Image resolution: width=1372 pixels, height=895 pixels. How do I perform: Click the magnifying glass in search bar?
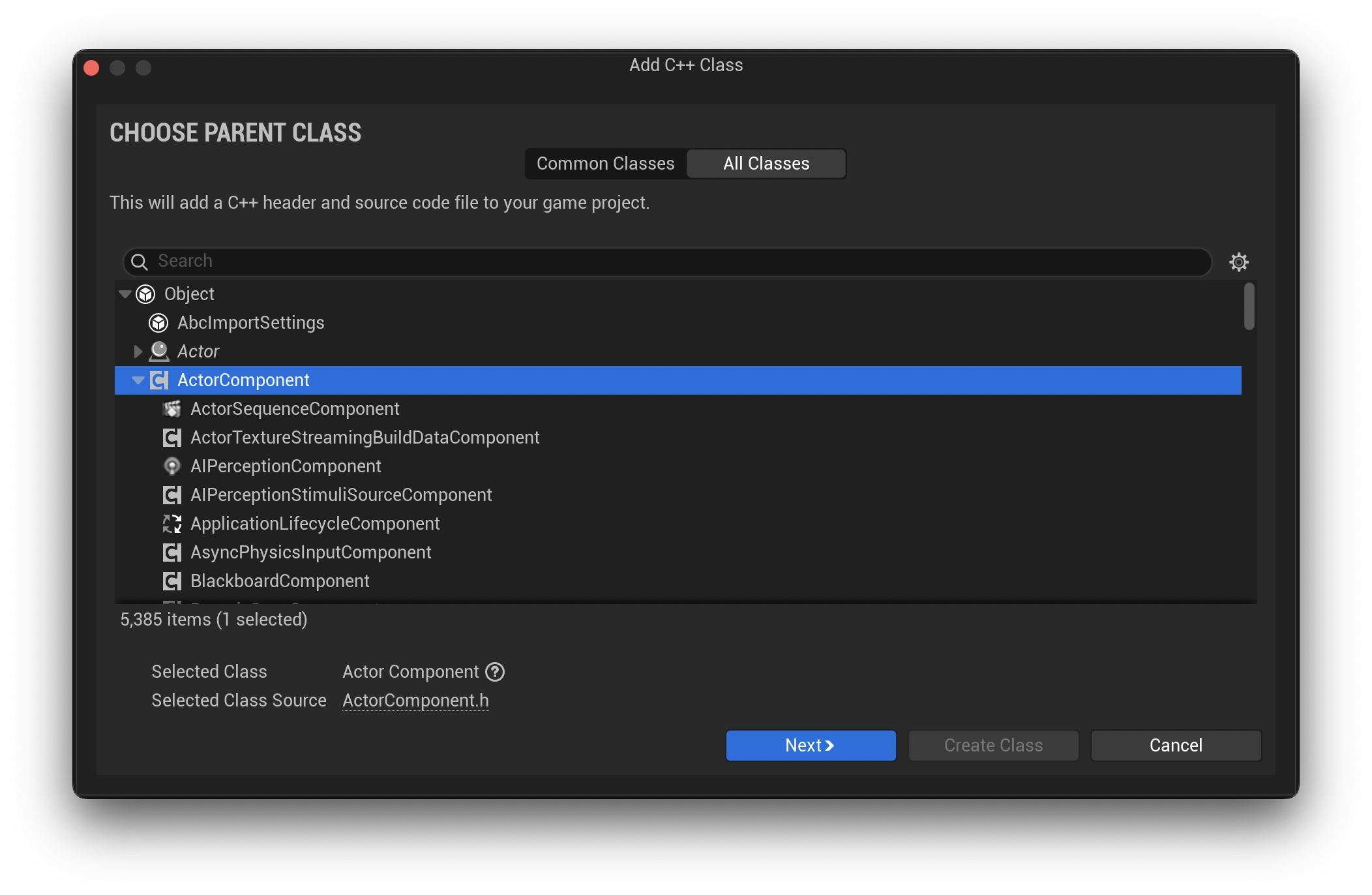(138, 262)
